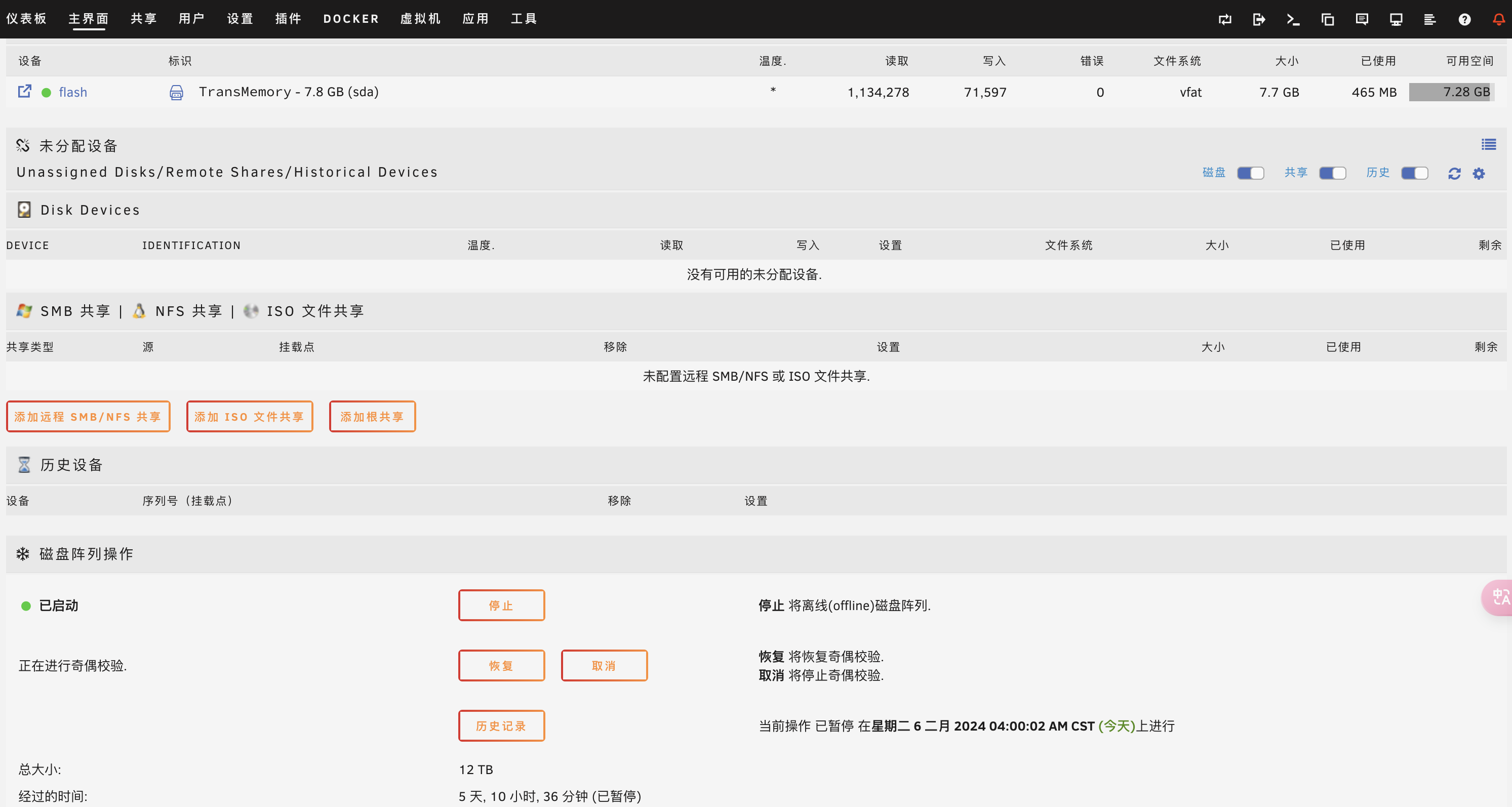
Task: Click the system info monitor icon
Action: pyautogui.click(x=1396, y=19)
